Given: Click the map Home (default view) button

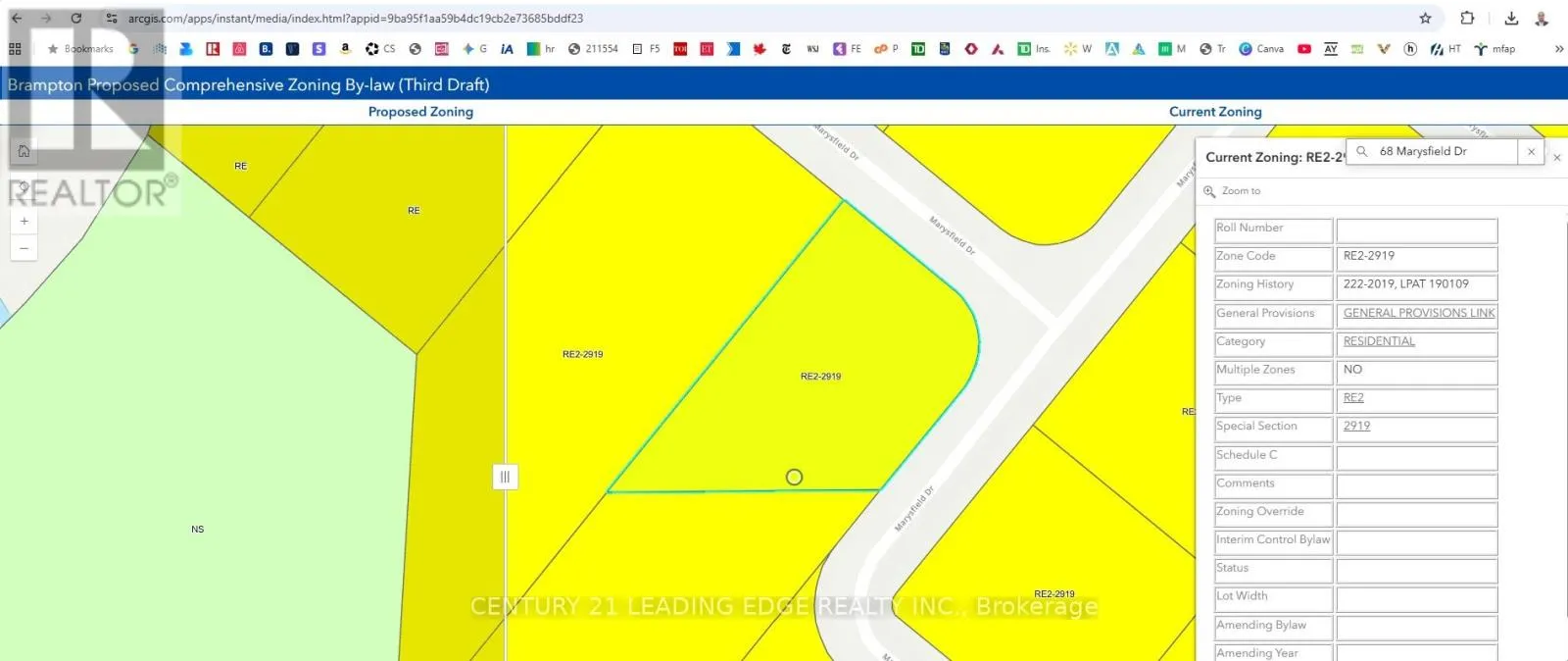Looking at the screenshot, I should [24, 151].
